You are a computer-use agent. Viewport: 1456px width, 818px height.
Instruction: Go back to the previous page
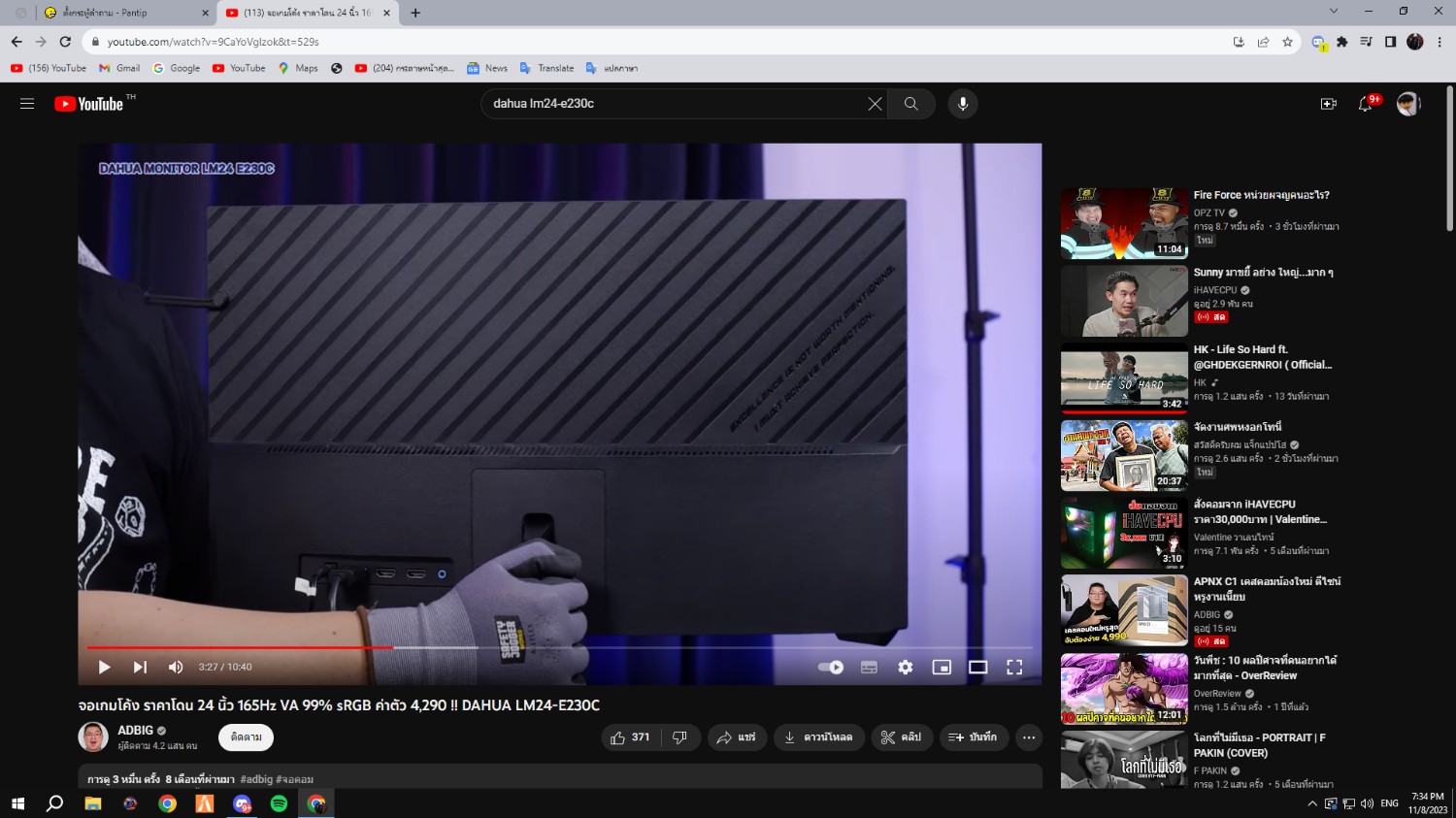click(x=17, y=42)
